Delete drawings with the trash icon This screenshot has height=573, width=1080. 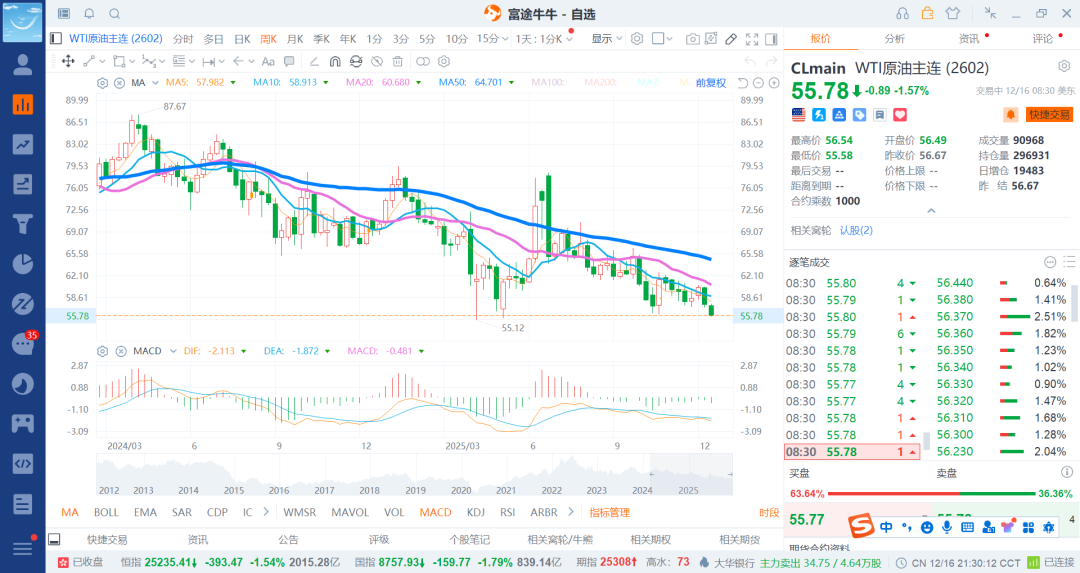point(397,61)
